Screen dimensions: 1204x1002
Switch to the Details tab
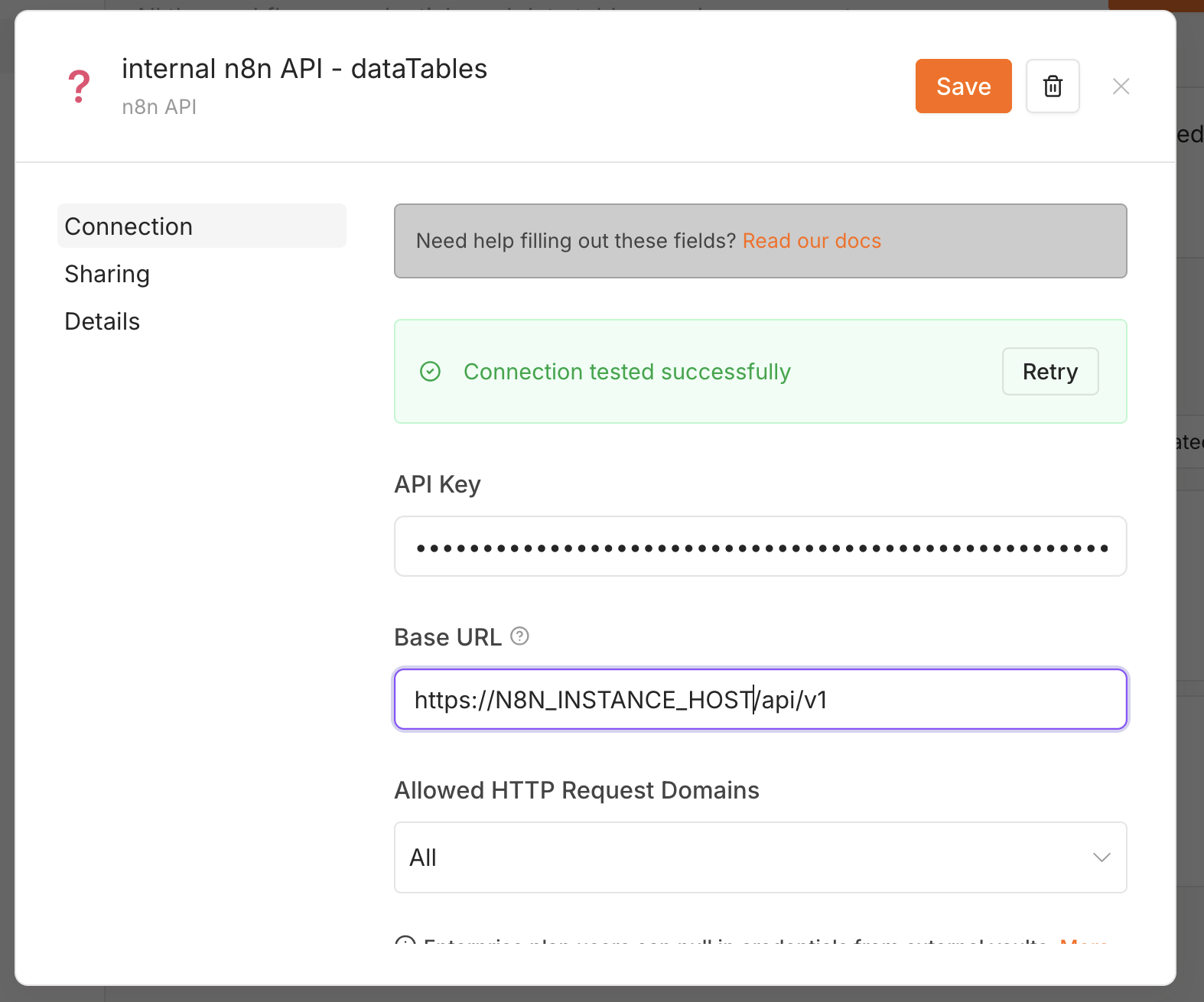103,321
